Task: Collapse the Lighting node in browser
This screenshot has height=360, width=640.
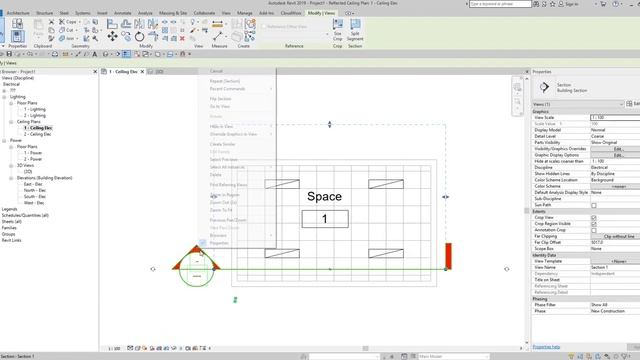Action: (x=4, y=97)
